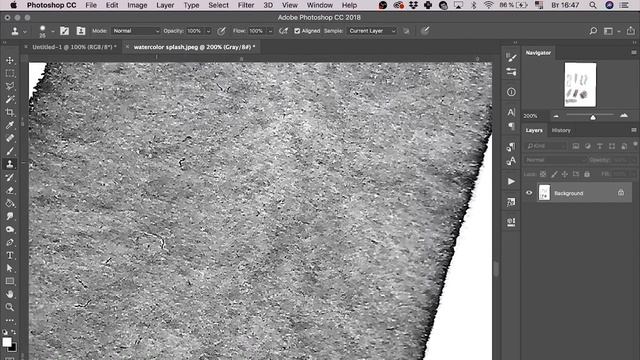
Task: Toggle the Aligned checkbox
Action: (x=297, y=31)
